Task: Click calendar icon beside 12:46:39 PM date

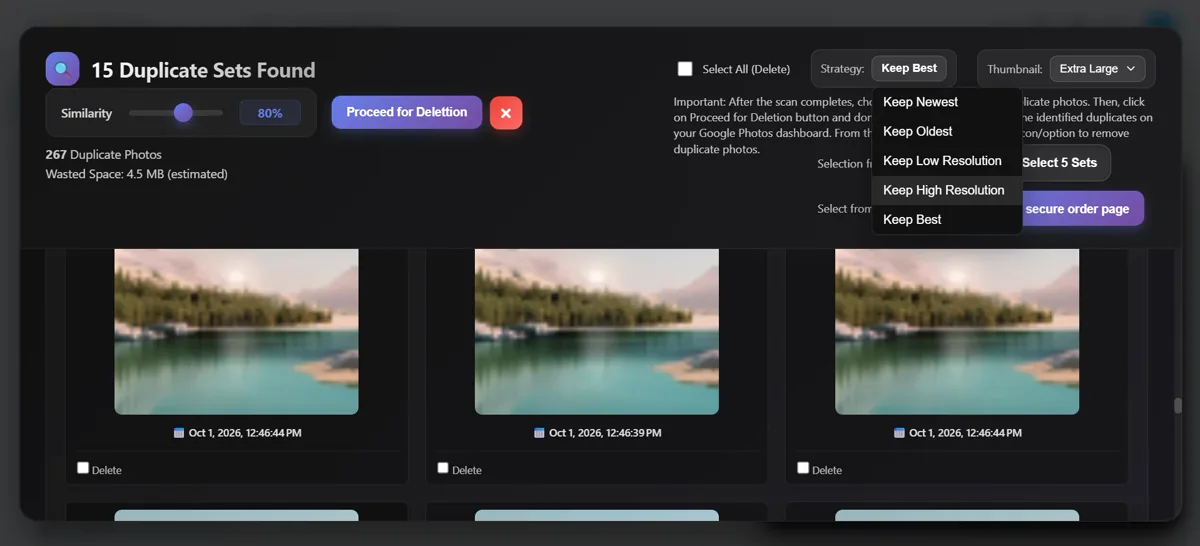Action: click(539, 433)
